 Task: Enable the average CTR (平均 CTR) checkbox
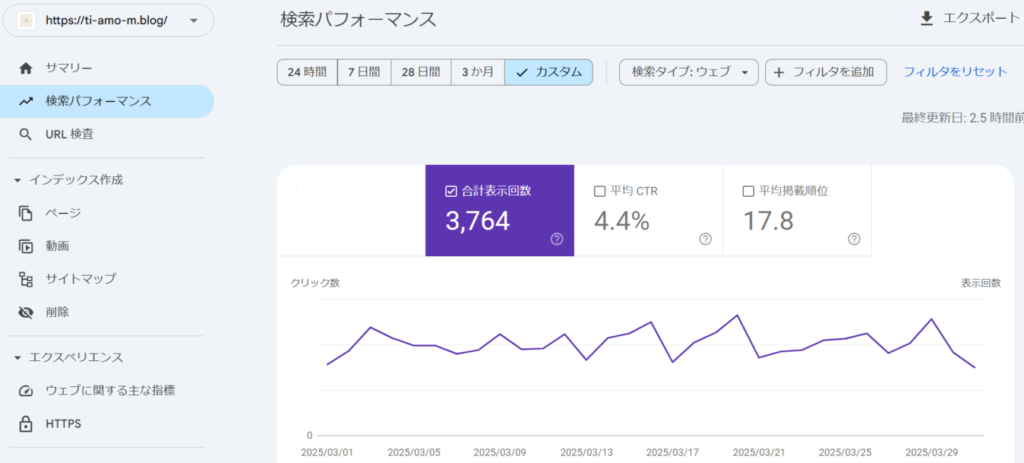pos(600,191)
